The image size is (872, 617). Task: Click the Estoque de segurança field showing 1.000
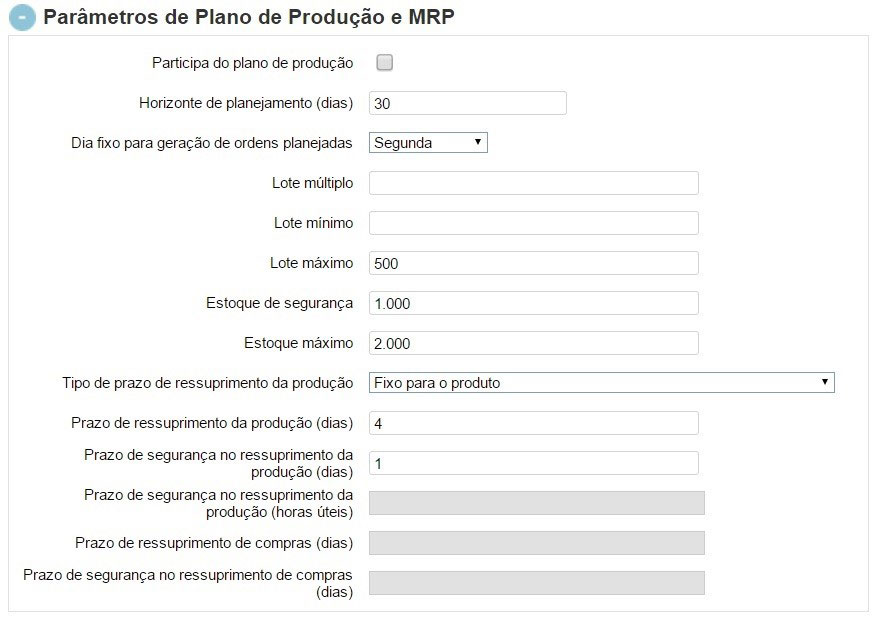pyautogui.click(x=534, y=302)
